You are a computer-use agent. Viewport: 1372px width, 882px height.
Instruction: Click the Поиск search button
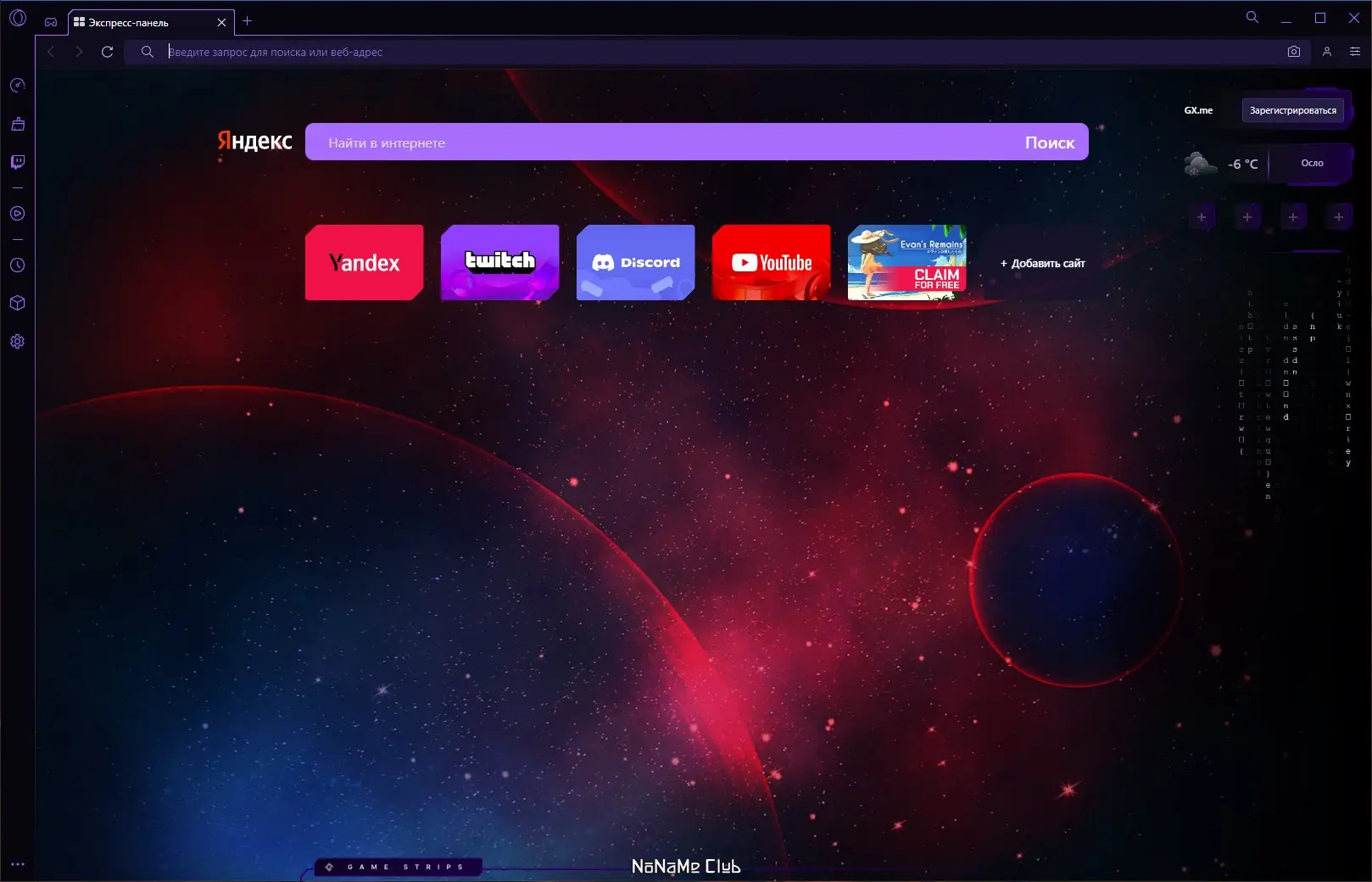click(x=1050, y=142)
